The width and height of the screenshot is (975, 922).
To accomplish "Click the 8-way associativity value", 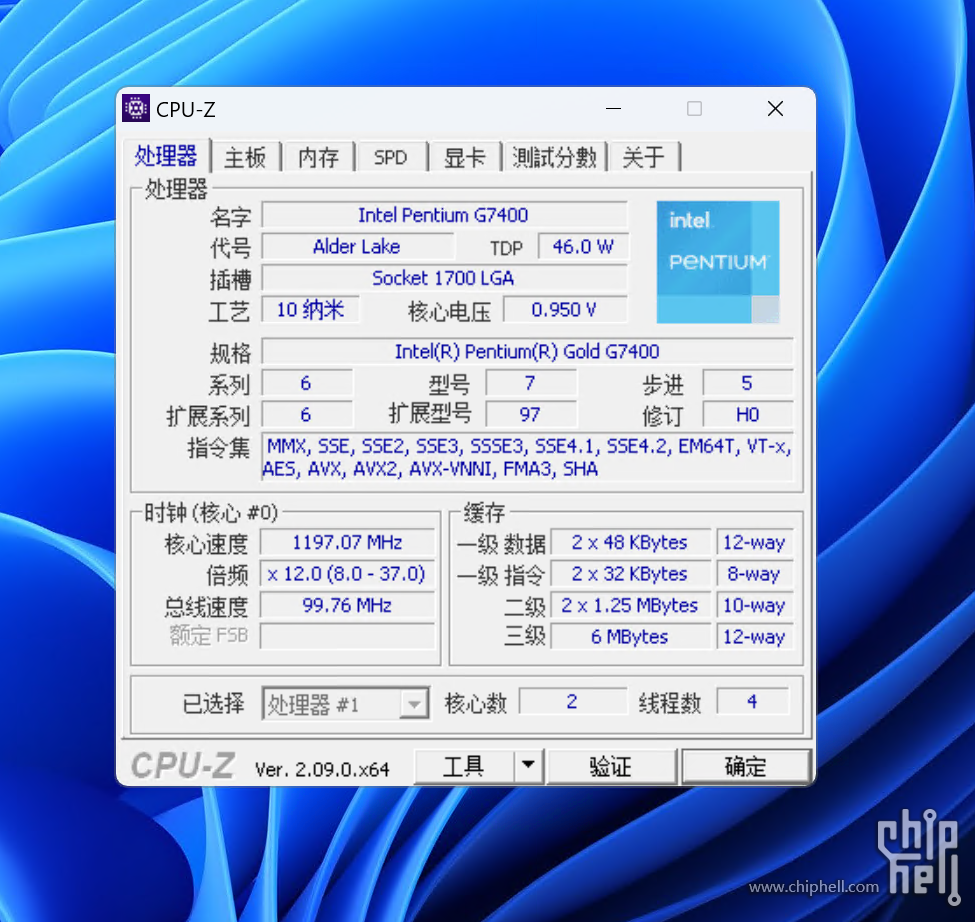I will point(754,574).
